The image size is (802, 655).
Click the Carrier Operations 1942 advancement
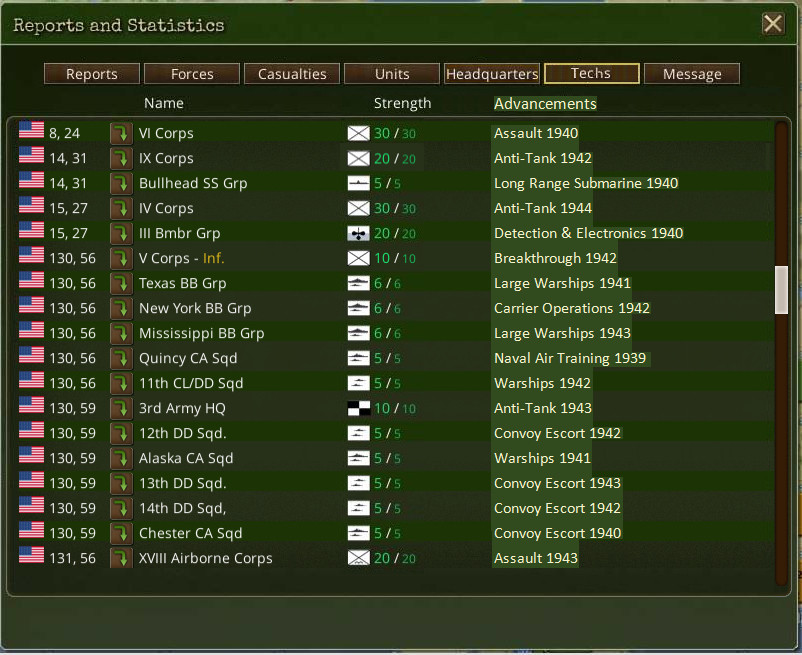[572, 308]
